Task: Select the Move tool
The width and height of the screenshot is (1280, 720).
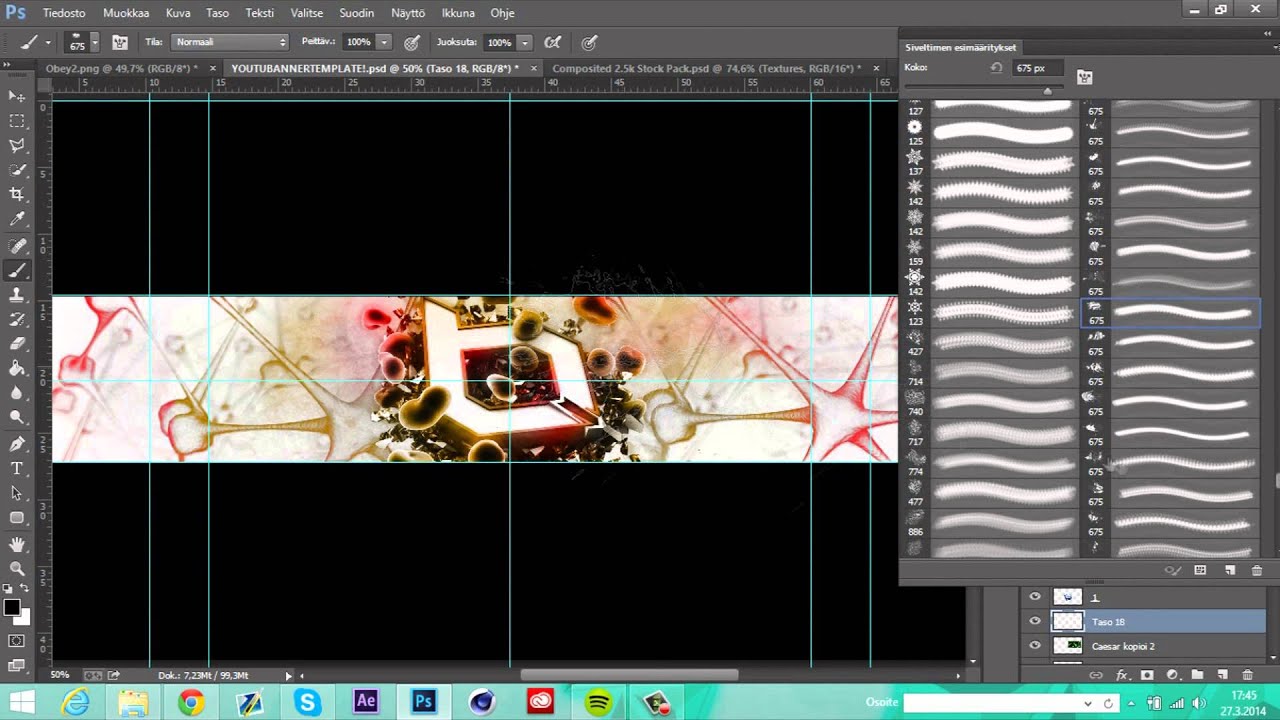Action: pos(17,96)
